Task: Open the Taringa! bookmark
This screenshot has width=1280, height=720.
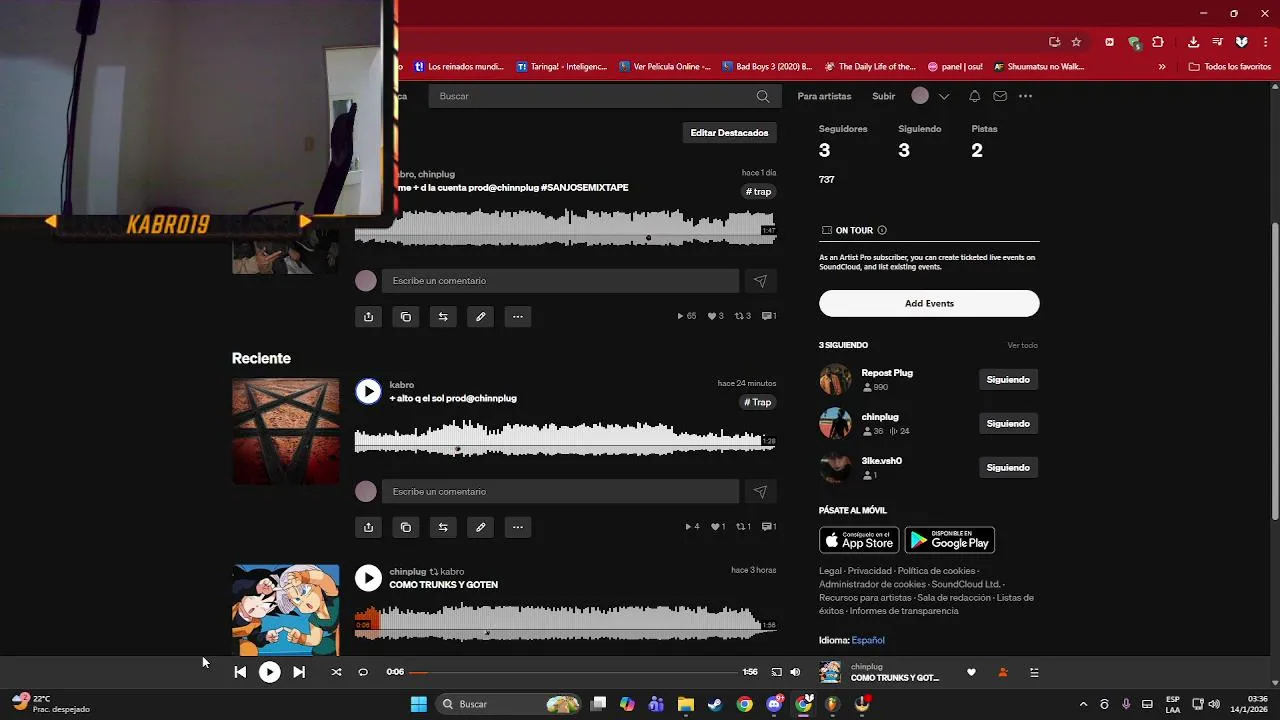Action: pyautogui.click(x=562, y=67)
